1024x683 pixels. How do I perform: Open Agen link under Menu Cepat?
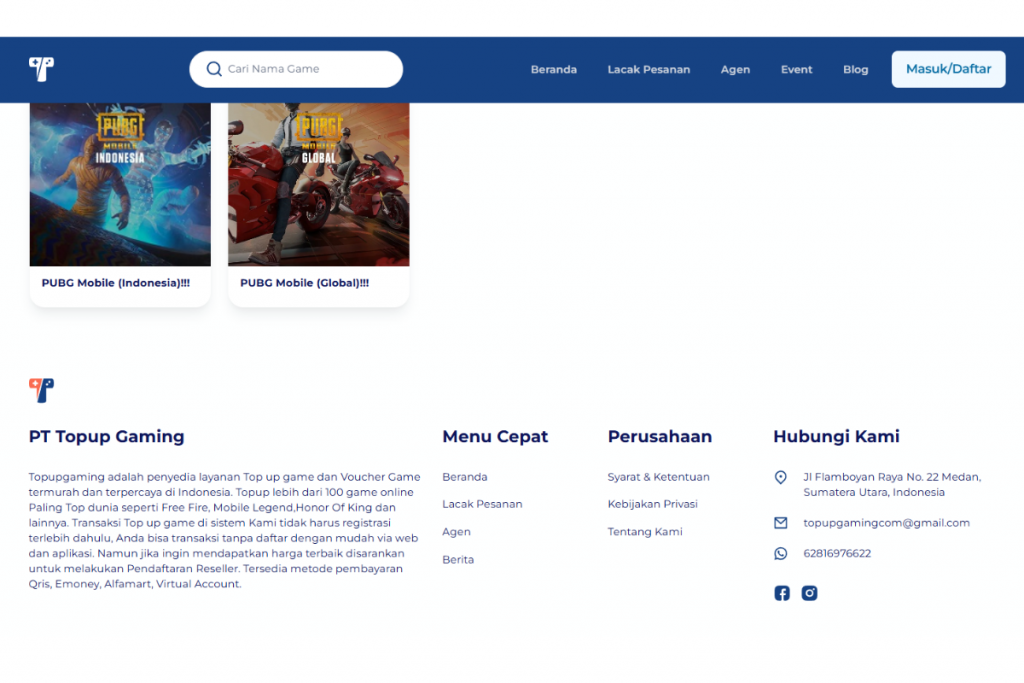456,532
